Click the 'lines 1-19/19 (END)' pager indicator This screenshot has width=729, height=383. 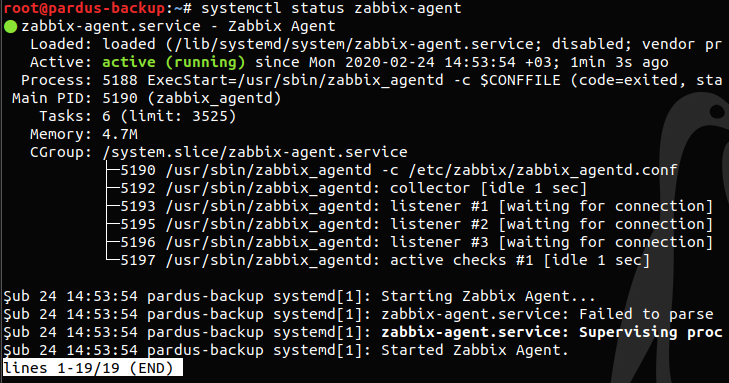coord(93,368)
